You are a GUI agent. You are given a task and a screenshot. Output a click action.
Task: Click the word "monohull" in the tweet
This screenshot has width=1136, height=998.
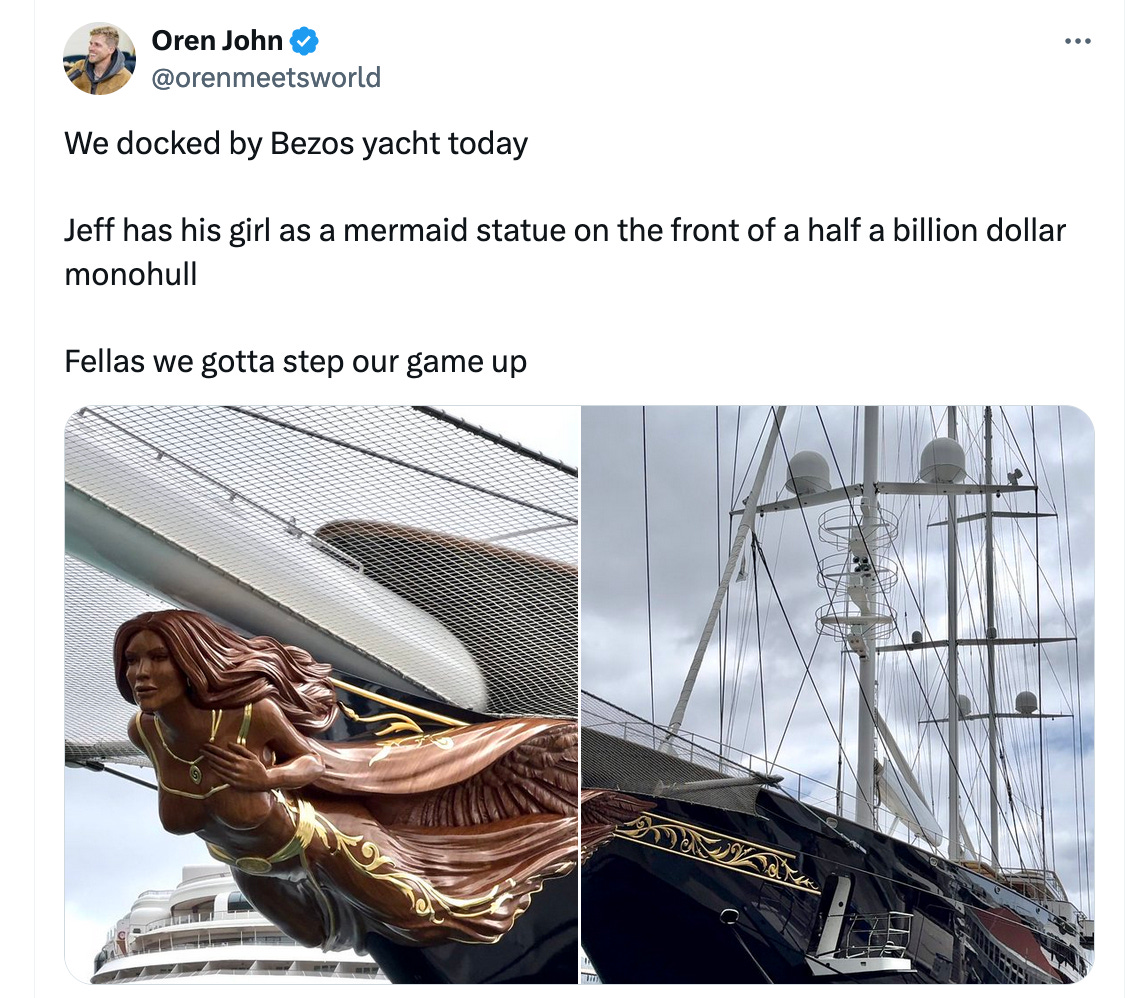131,274
